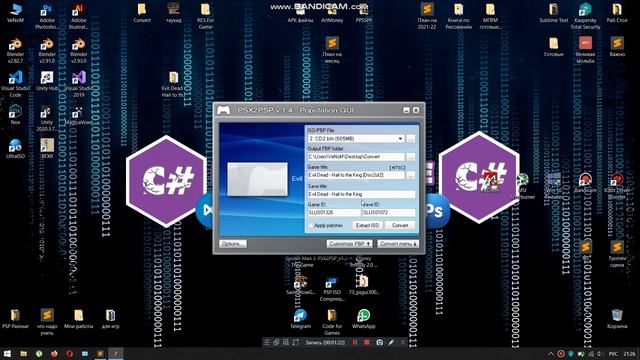Open the Convert folder on desktop
The height and width of the screenshot is (360, 640).
tap(142, 12)
